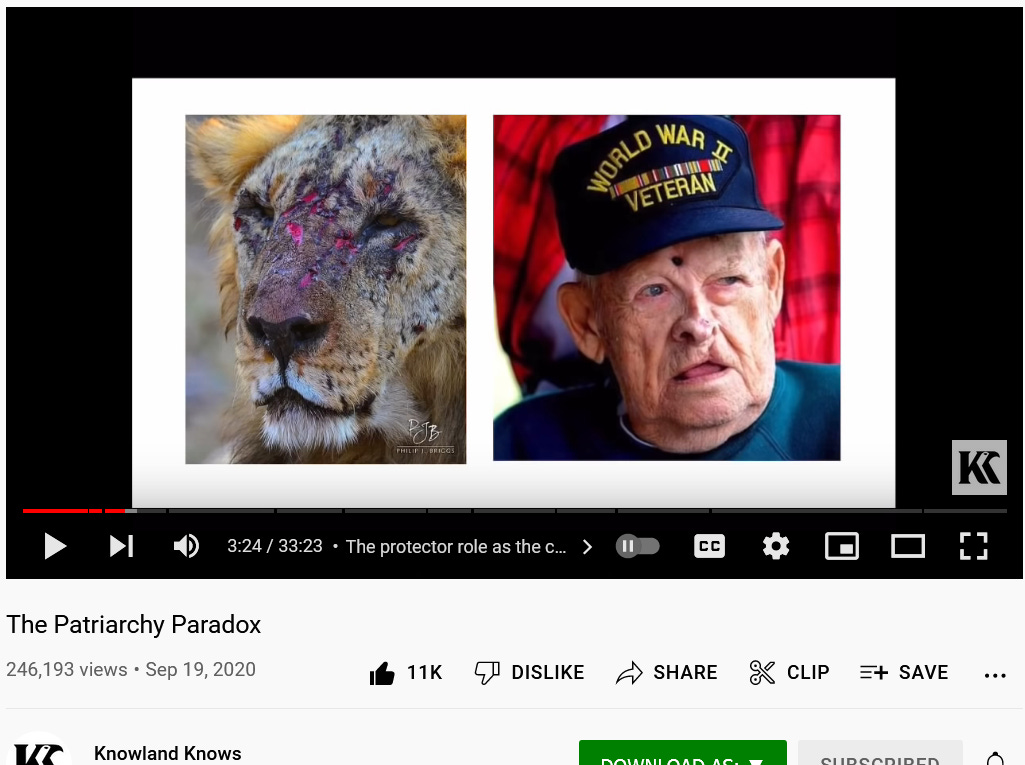The height and width of the screenshot is (765, 1025).
Task: Mute the video volume
Action: point(186,546)
